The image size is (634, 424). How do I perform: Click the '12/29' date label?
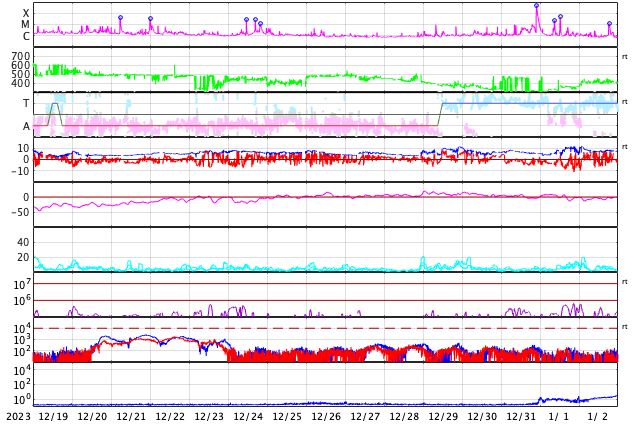pyautogui.click(x=443, y=417)
